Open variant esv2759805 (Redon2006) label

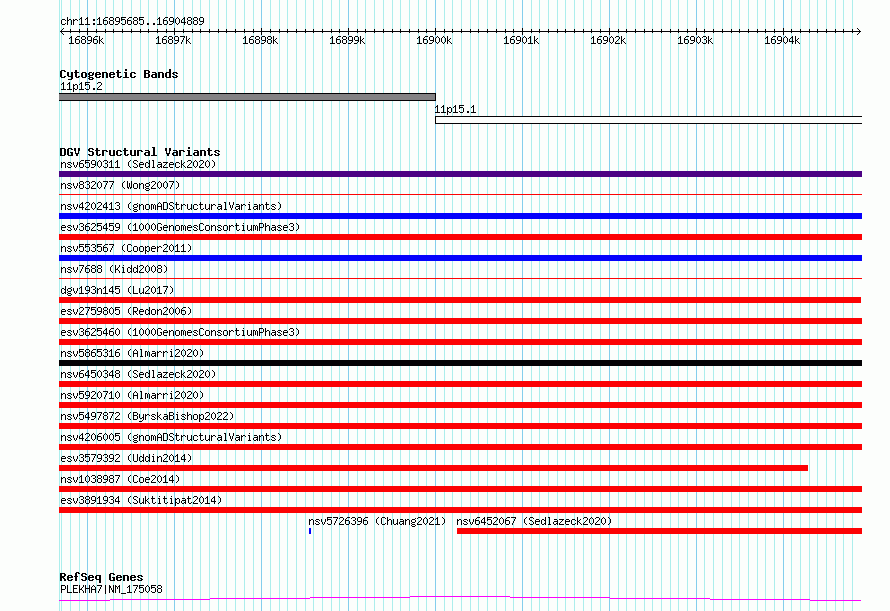[x=126, y=311]
